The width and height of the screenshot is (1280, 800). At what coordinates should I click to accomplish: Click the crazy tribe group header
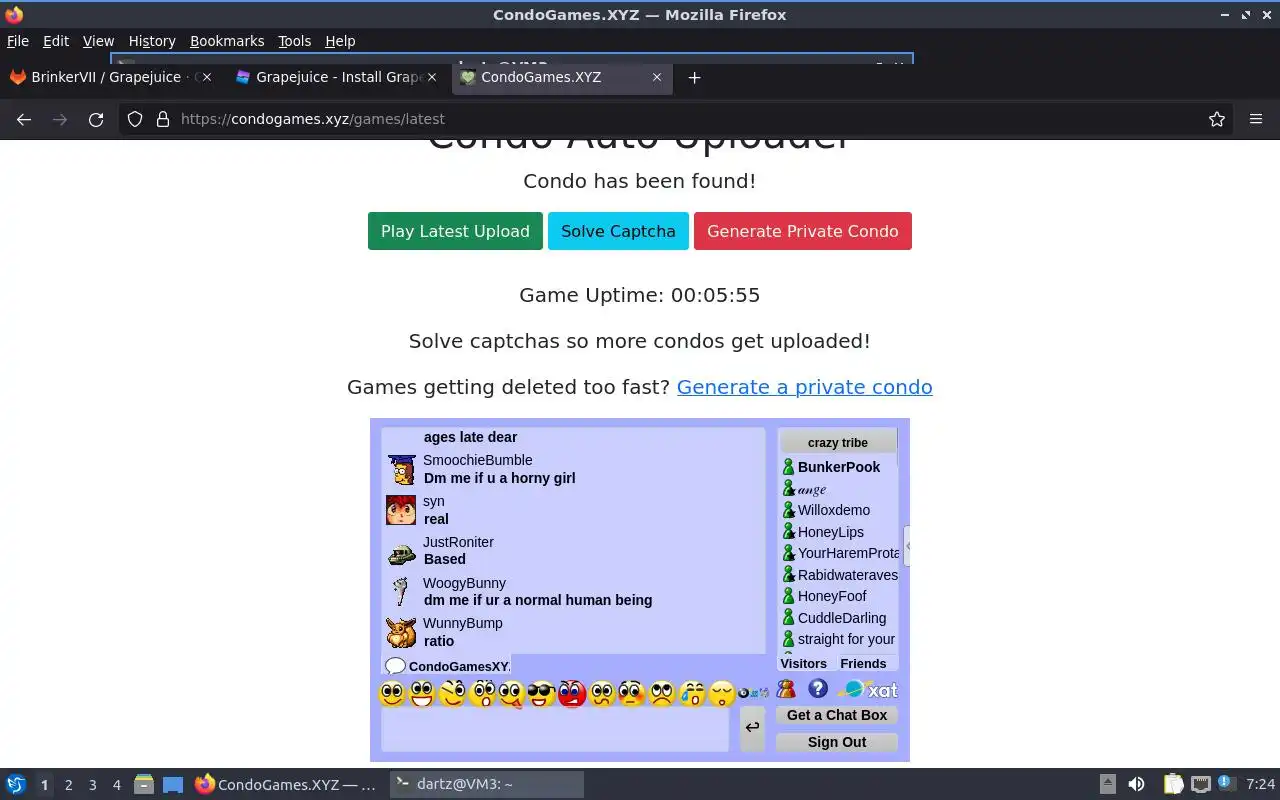click(x=838, y=442)
